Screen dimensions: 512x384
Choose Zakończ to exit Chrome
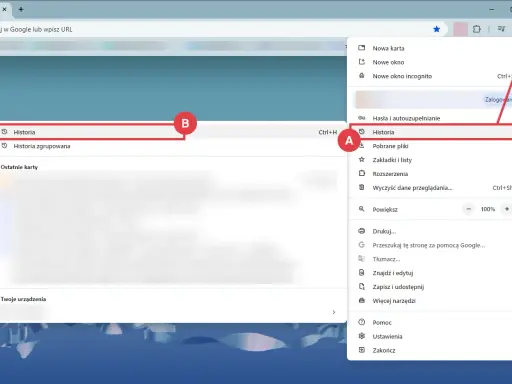(430, 351)
